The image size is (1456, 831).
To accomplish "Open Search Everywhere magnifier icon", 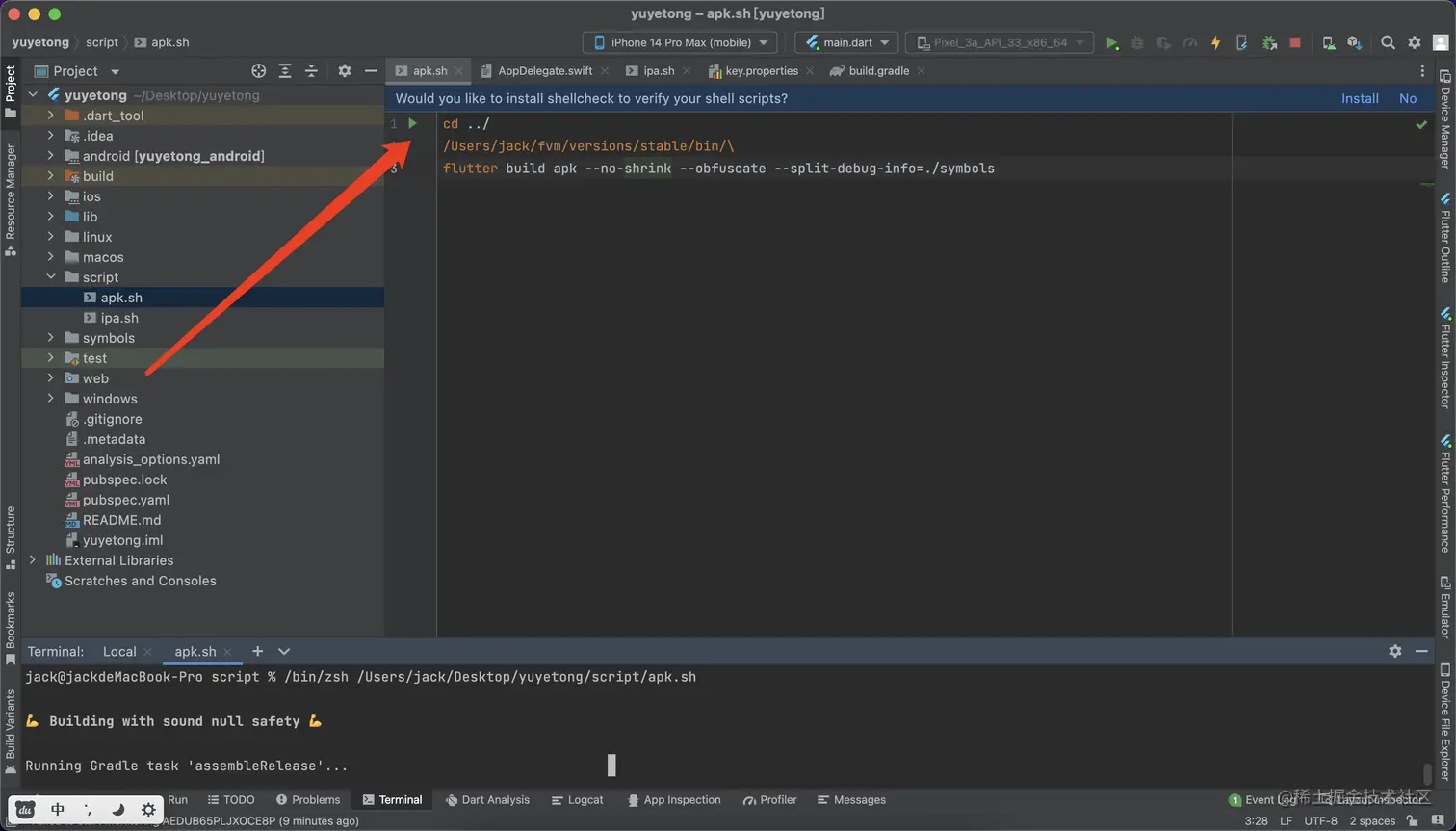I will pos(1388,42).
